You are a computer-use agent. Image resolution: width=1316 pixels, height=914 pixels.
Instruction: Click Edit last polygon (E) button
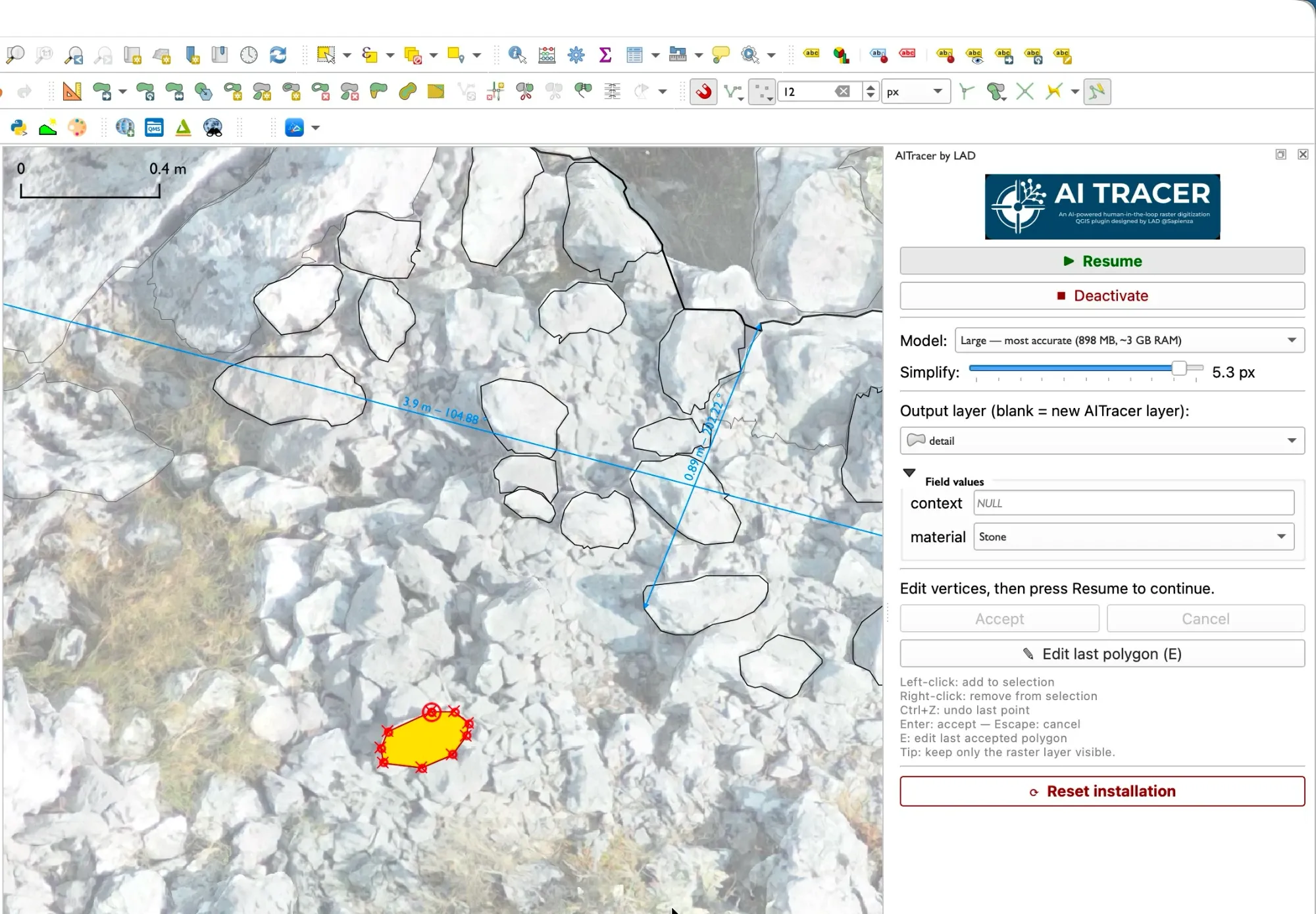coord(1102,654)
